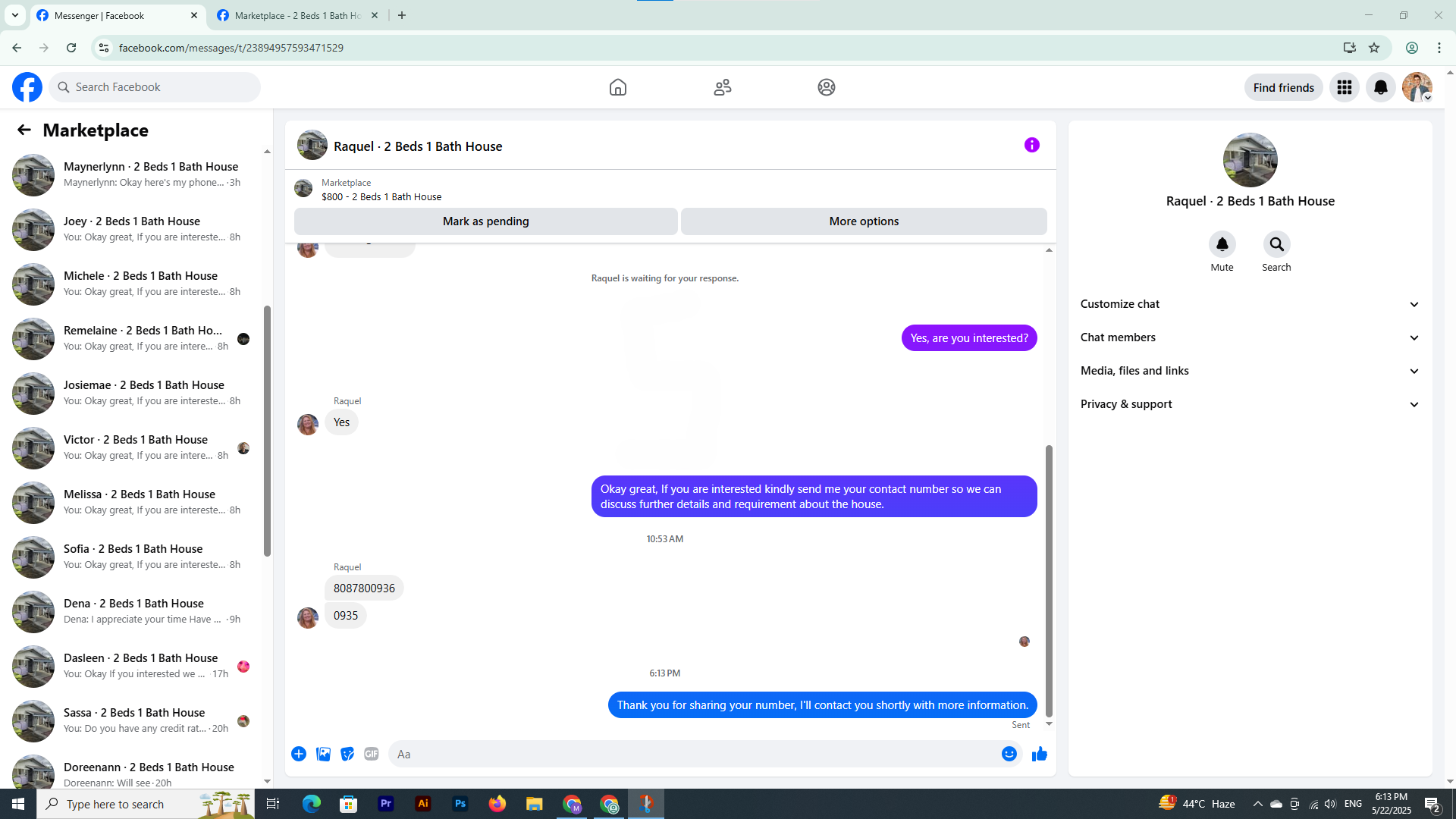Click the Facebook logo
This screenshot has height=819, width=1456.
coord(27,87)
